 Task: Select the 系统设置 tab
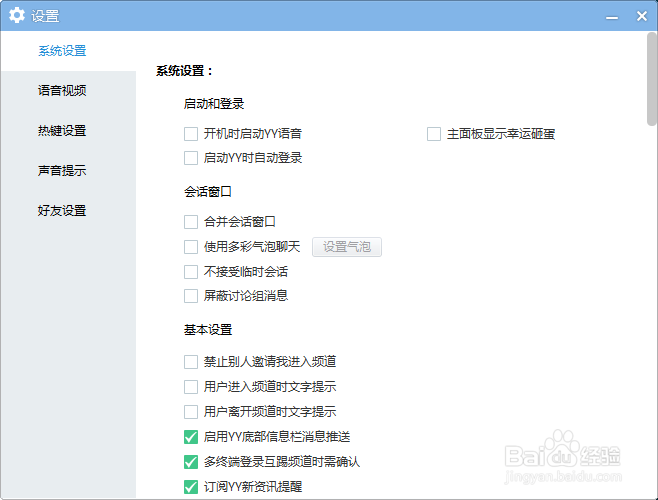tap(62, 51)
